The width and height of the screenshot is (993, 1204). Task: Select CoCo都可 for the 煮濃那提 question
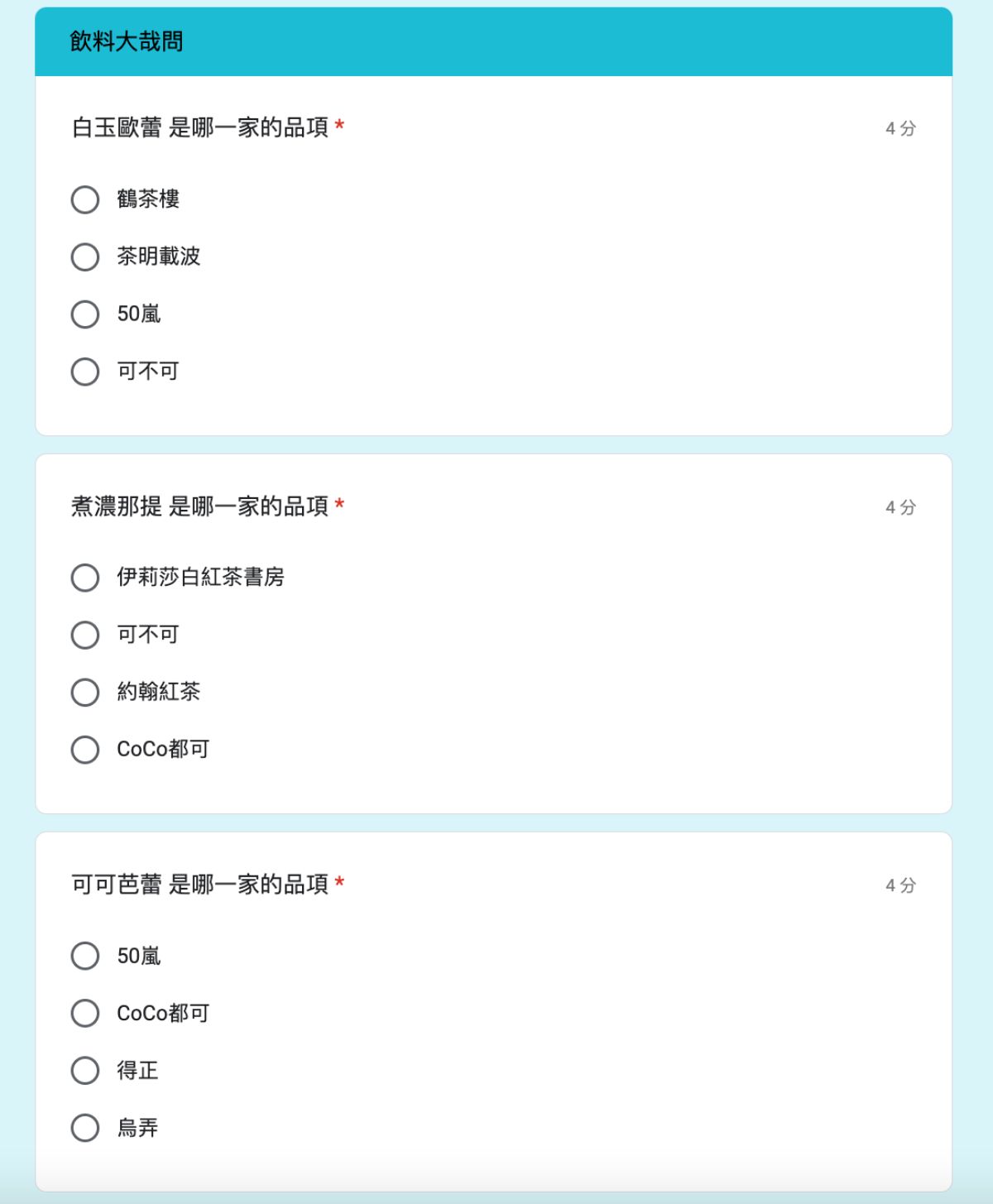point(85,750)
